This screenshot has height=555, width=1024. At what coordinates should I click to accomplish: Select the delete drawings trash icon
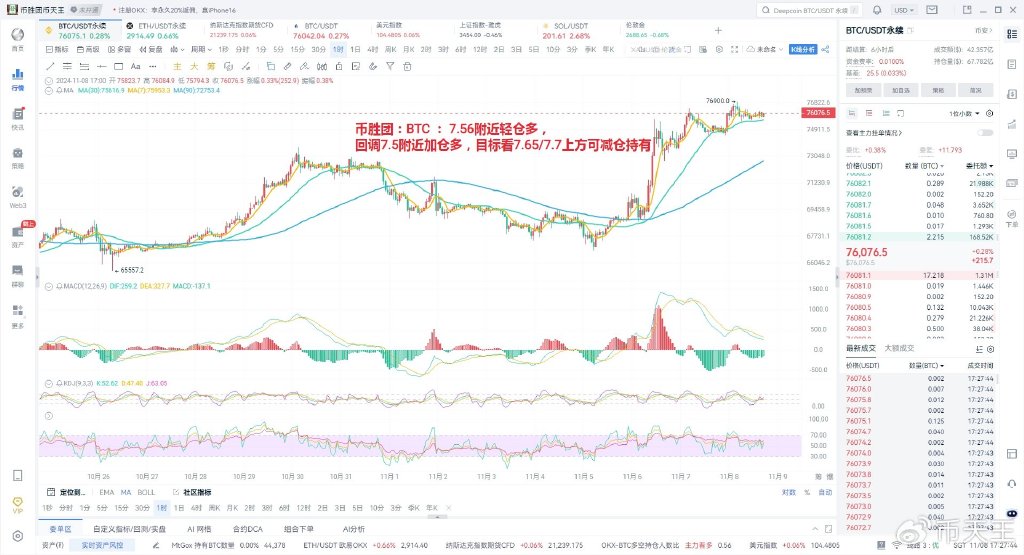[407, 66]
